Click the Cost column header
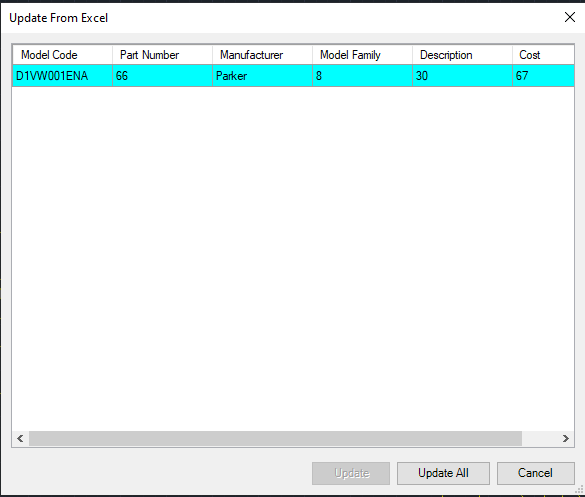Image resolution: width=585 pixels, height=497 pixels. [543, 55]
